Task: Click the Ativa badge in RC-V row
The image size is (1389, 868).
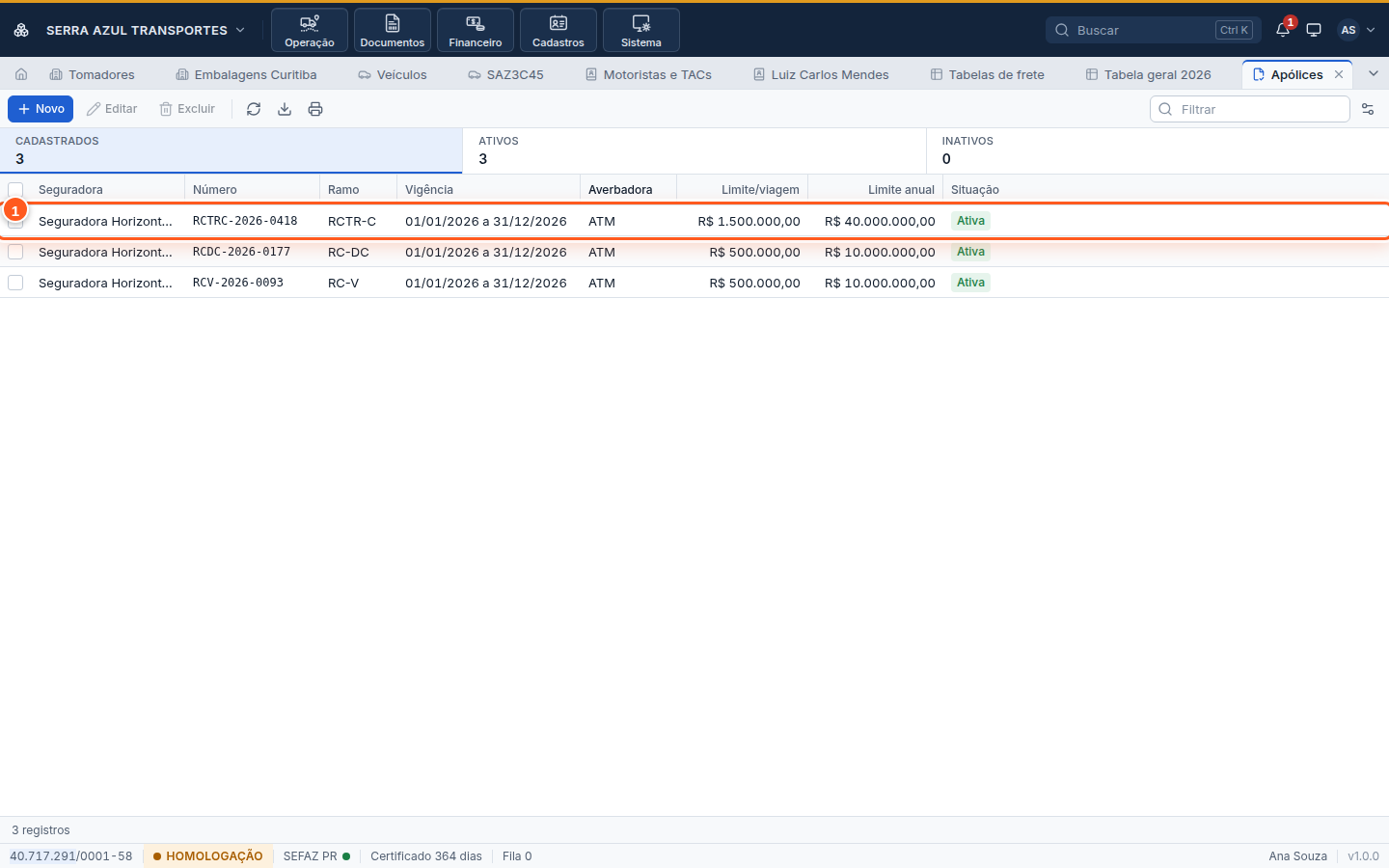Action: click(x=970, y=283)
